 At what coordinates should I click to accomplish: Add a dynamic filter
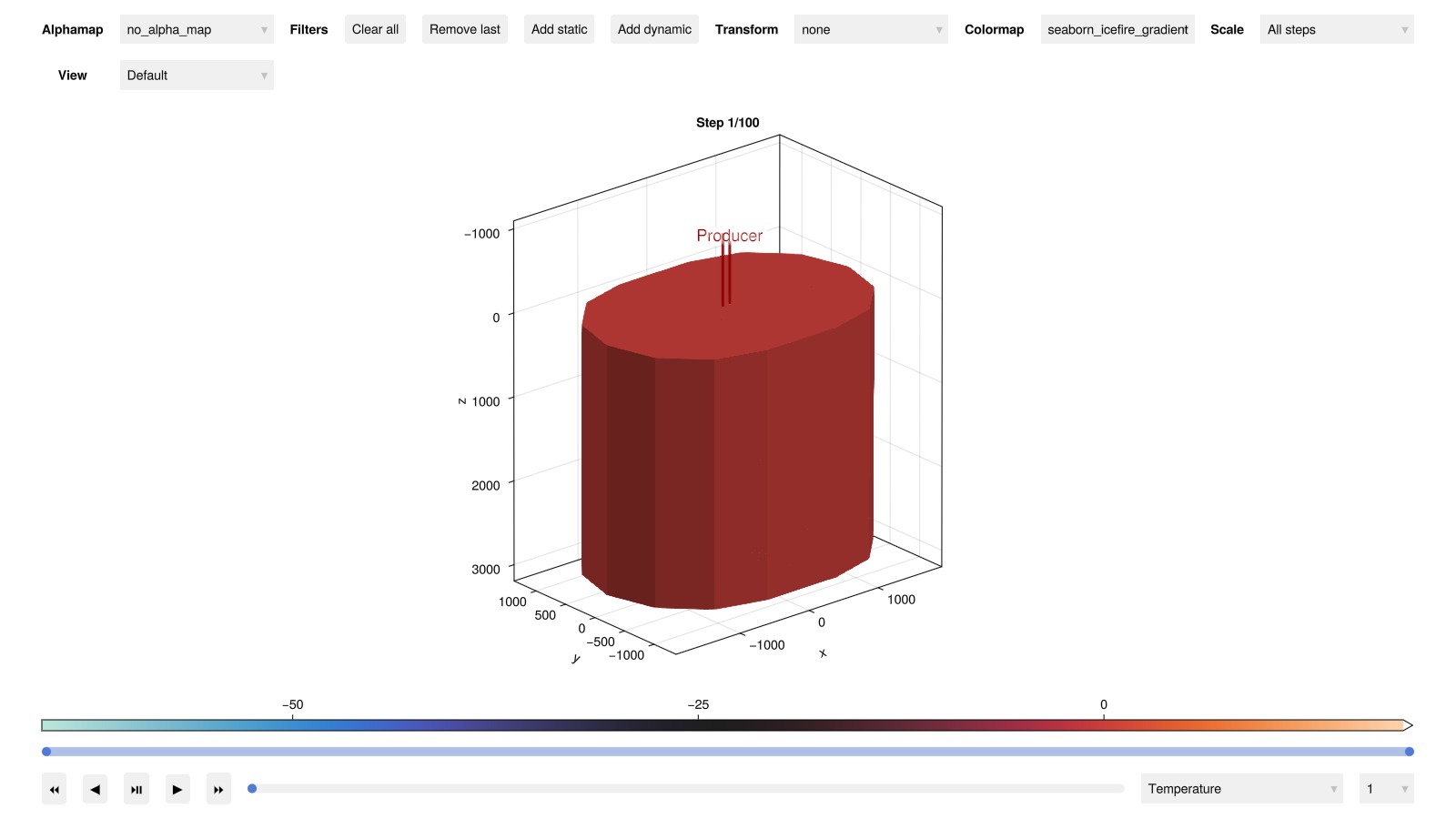tap(654, 30)
